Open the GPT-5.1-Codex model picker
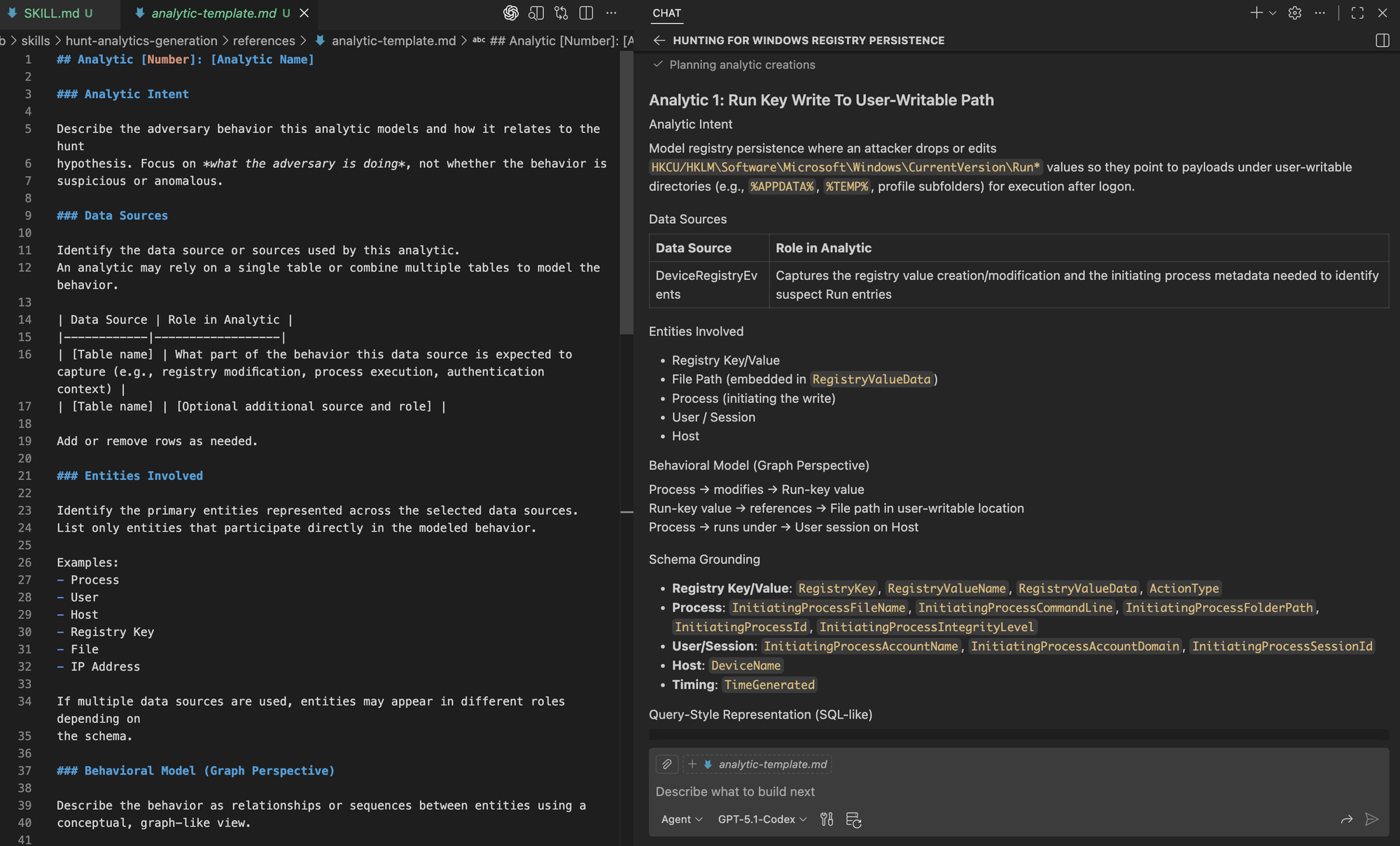1400x846 pixels. pyautogui.click(x=762, y=819)
